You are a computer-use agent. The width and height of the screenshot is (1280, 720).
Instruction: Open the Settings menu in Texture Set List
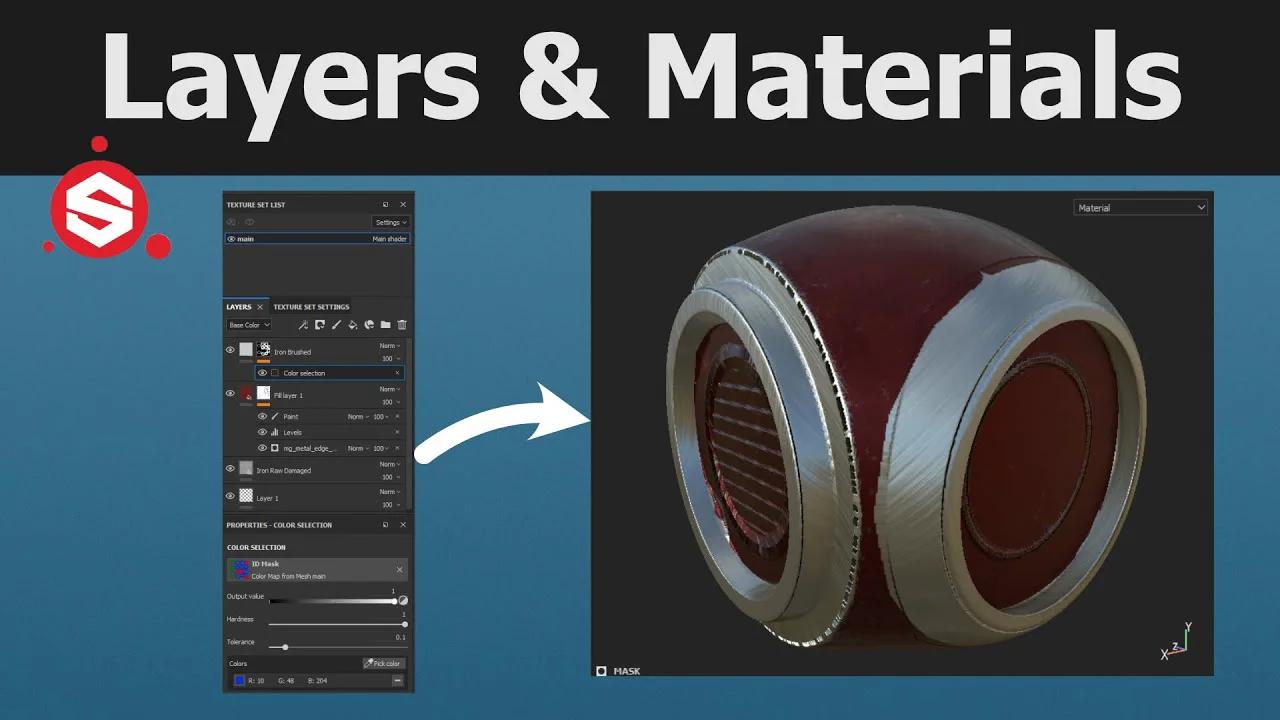click(391, 222)
